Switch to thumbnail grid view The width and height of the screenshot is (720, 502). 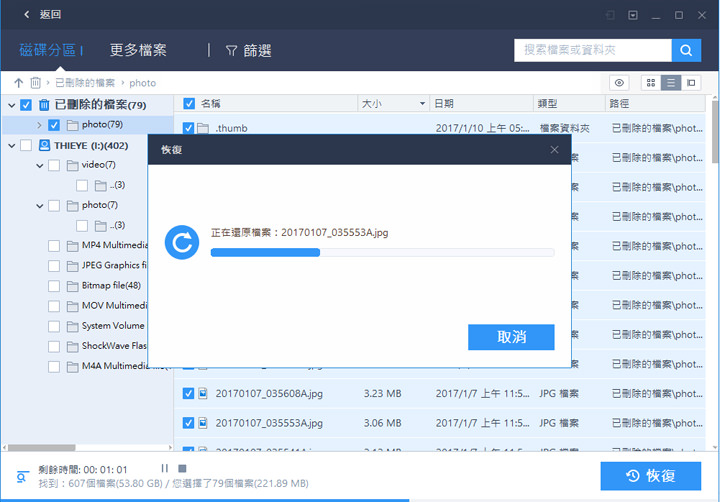tap(651, 83)
